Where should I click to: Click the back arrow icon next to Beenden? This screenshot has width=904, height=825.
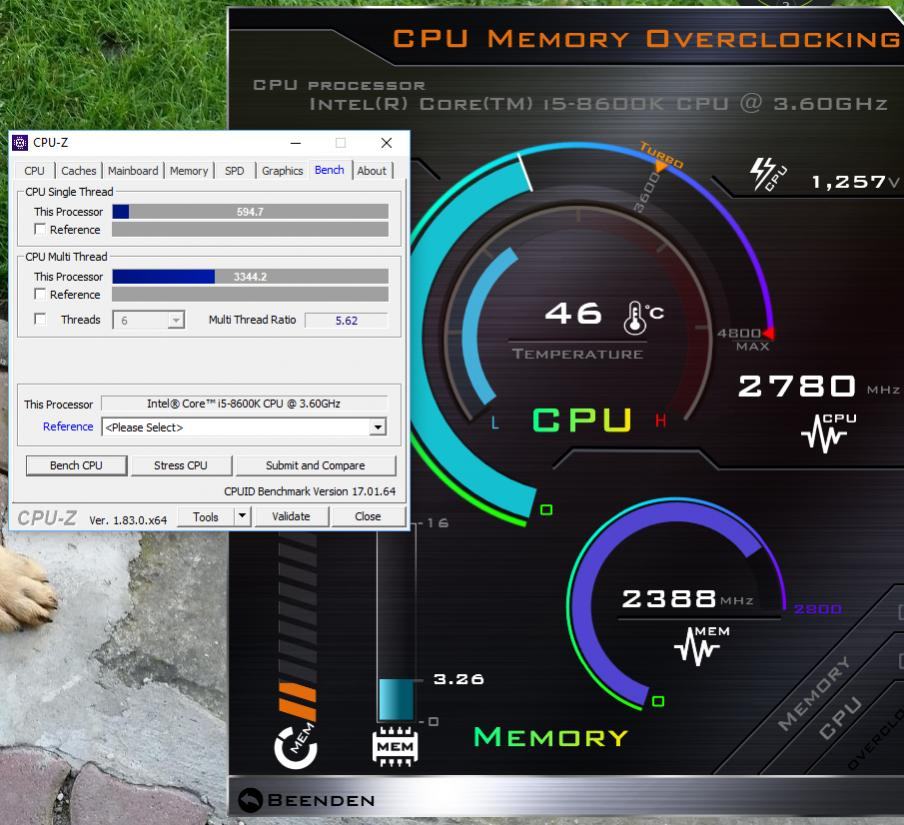250,800
